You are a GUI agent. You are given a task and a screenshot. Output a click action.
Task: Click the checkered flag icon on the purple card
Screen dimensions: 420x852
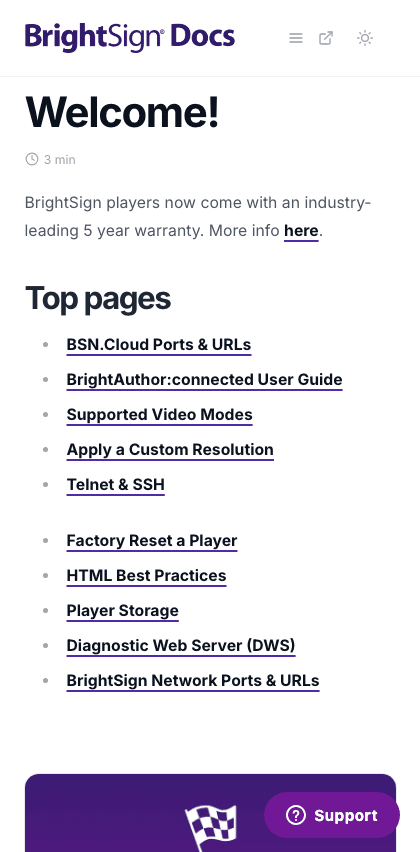[211, 828]
